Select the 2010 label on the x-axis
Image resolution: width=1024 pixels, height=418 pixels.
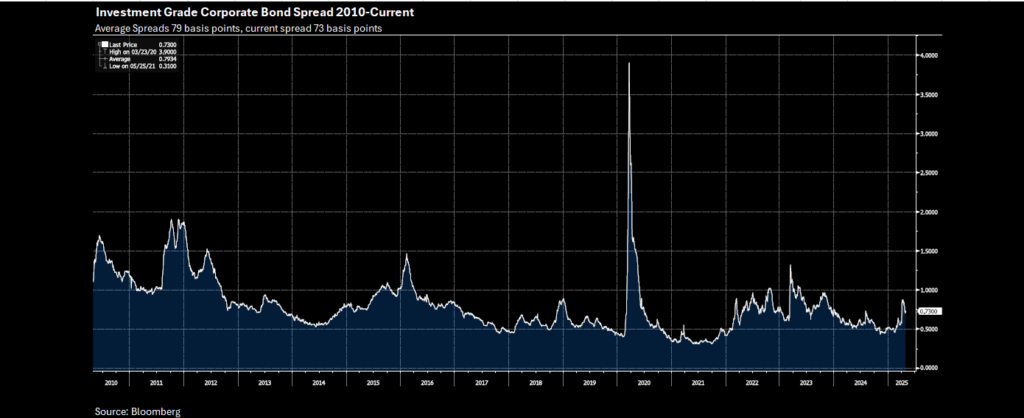click(110, 382)
